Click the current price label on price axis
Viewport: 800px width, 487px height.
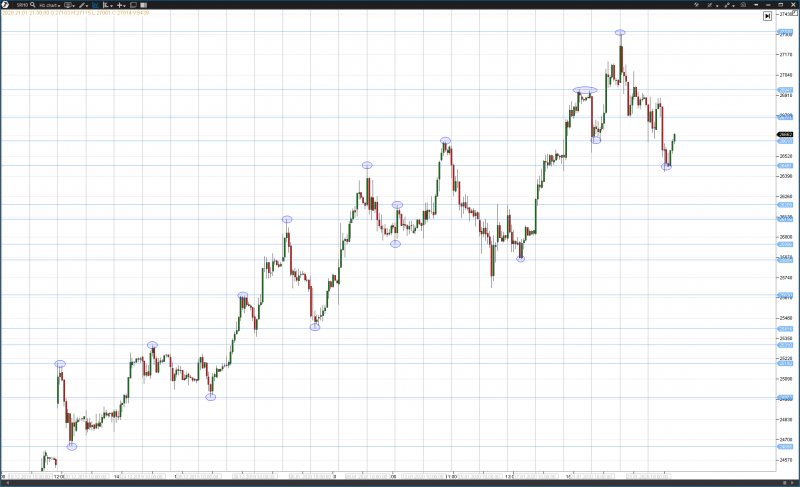785,134
